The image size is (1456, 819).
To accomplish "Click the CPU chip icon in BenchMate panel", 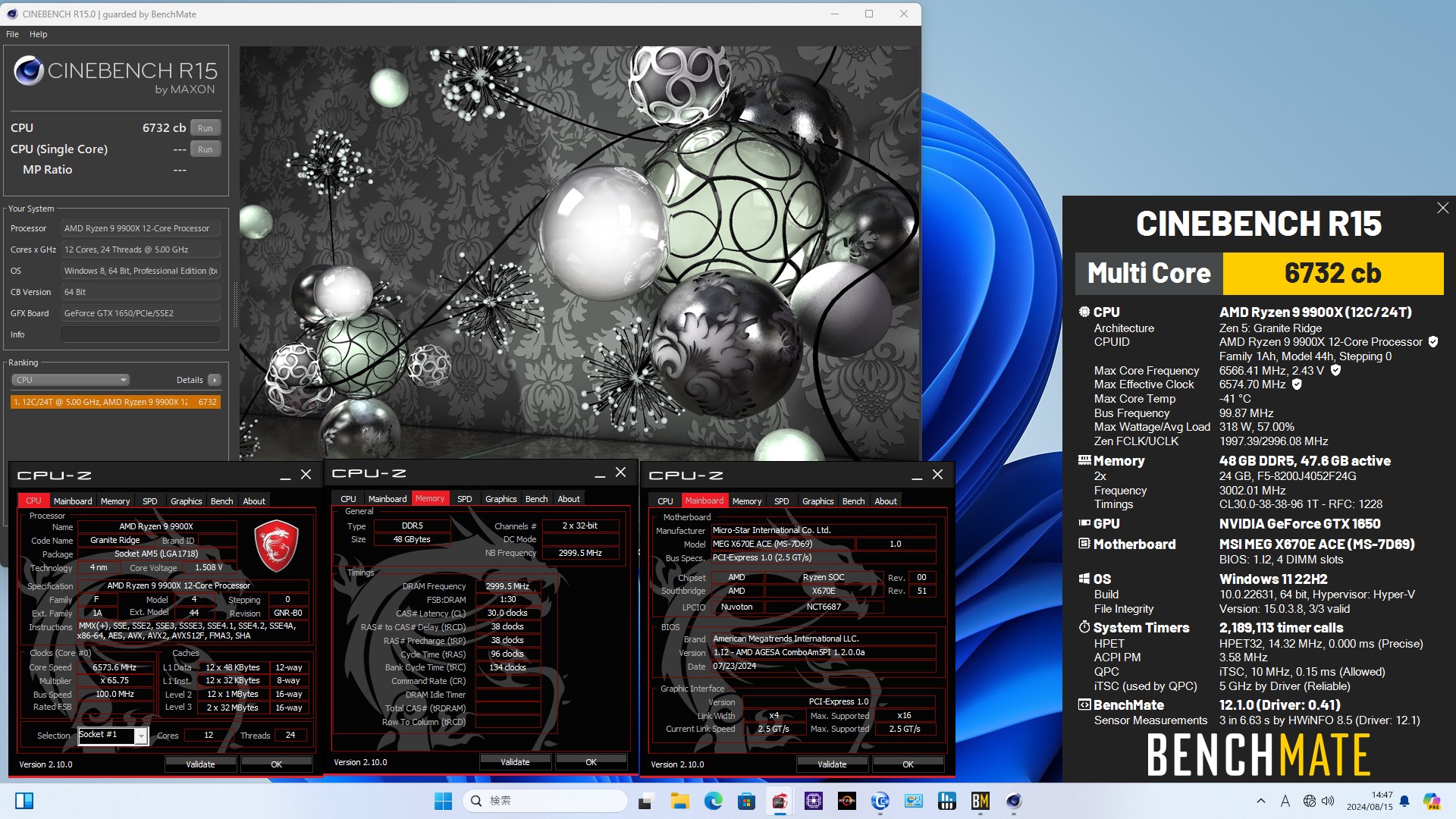I will (1084, 312).
